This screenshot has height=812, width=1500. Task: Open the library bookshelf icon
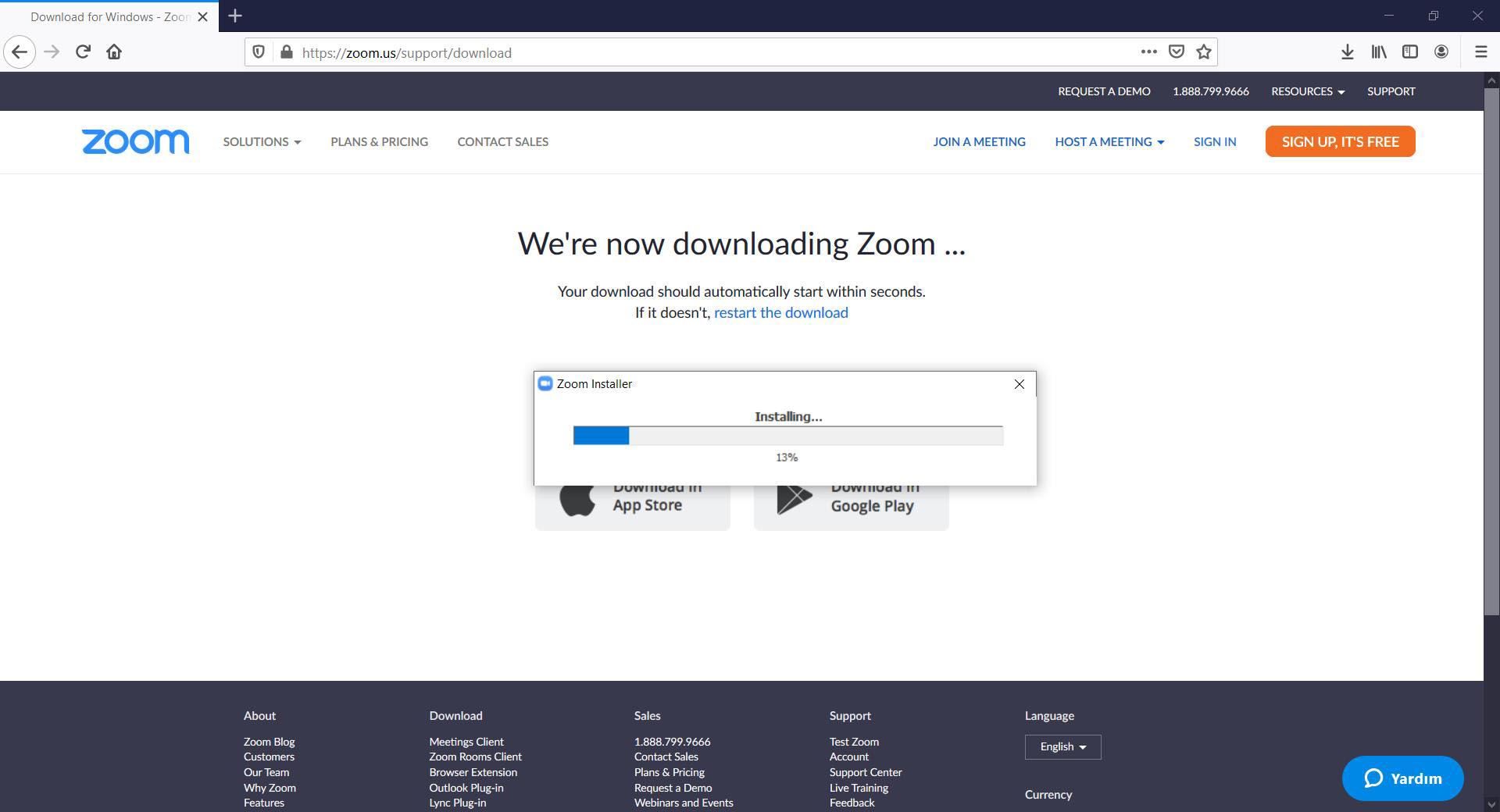(1379, 52)
